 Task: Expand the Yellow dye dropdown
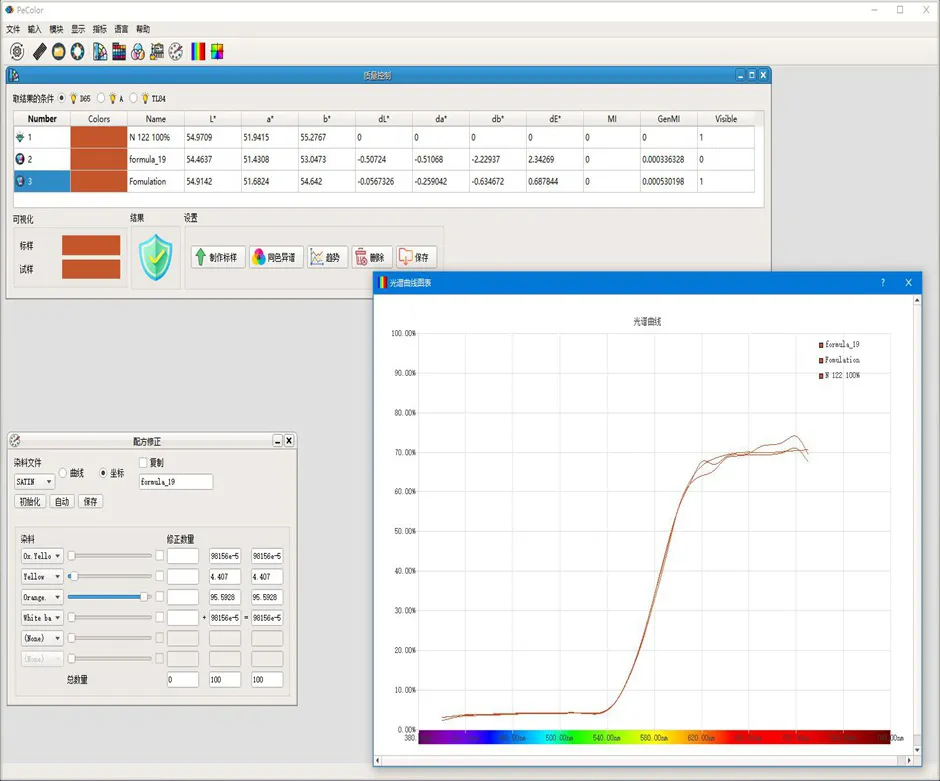[42, 577]
